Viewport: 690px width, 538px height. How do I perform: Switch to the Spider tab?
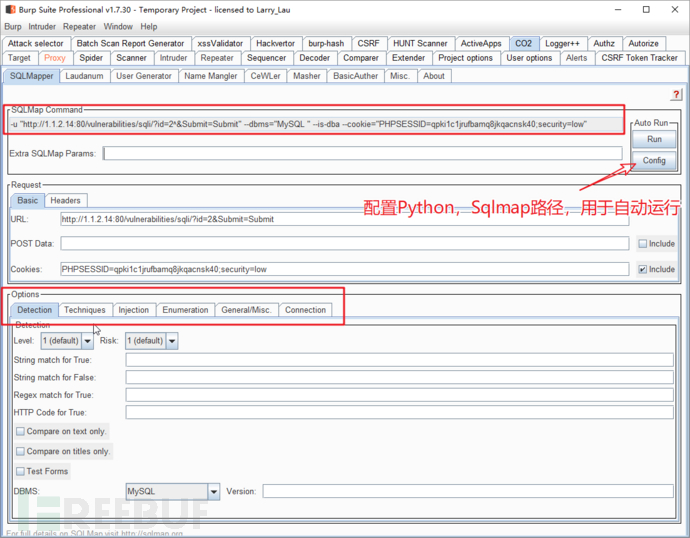(x=91, y=58)
